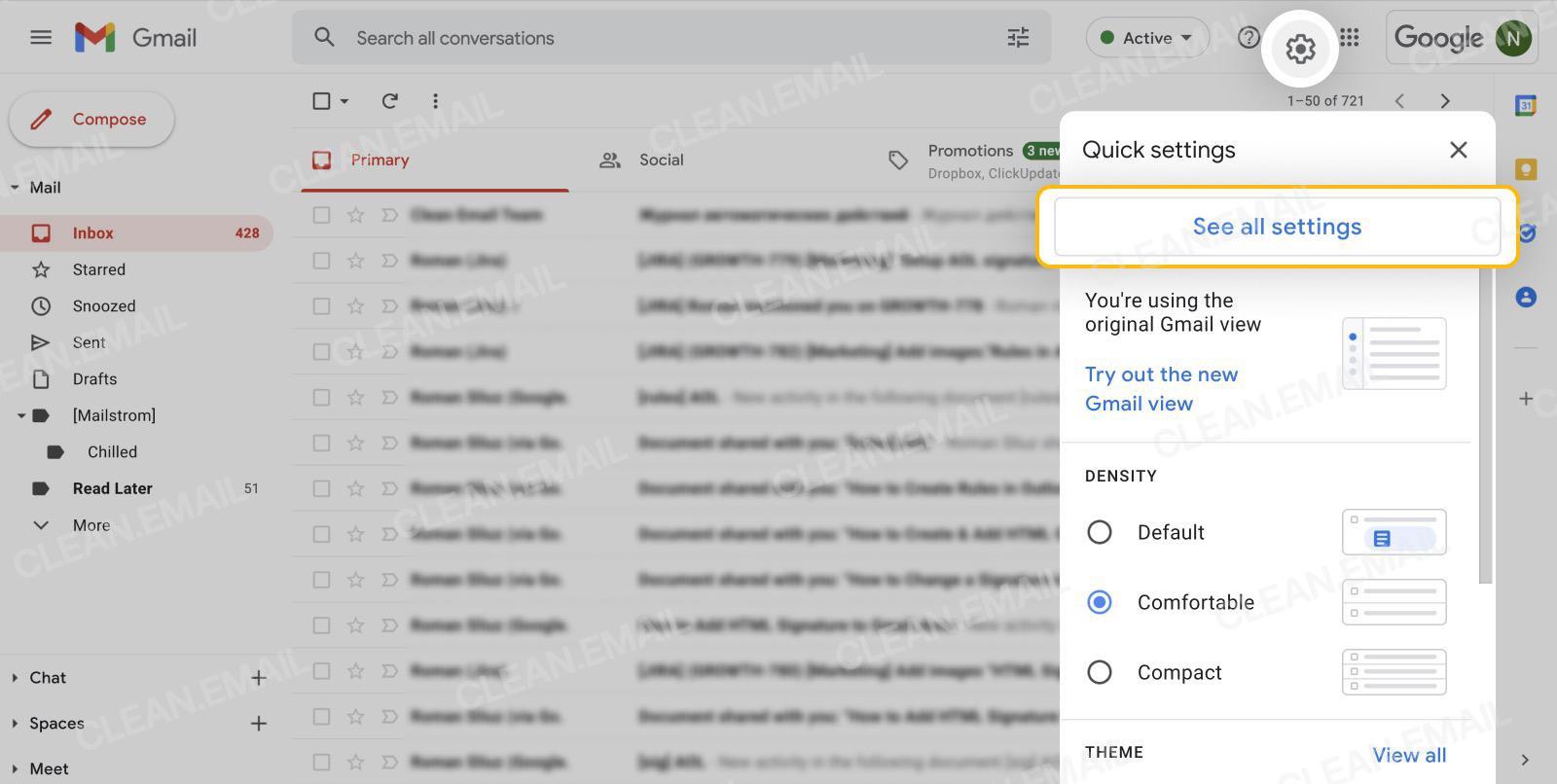
Task: Click the Gmail logo
Action: [136, 38]
